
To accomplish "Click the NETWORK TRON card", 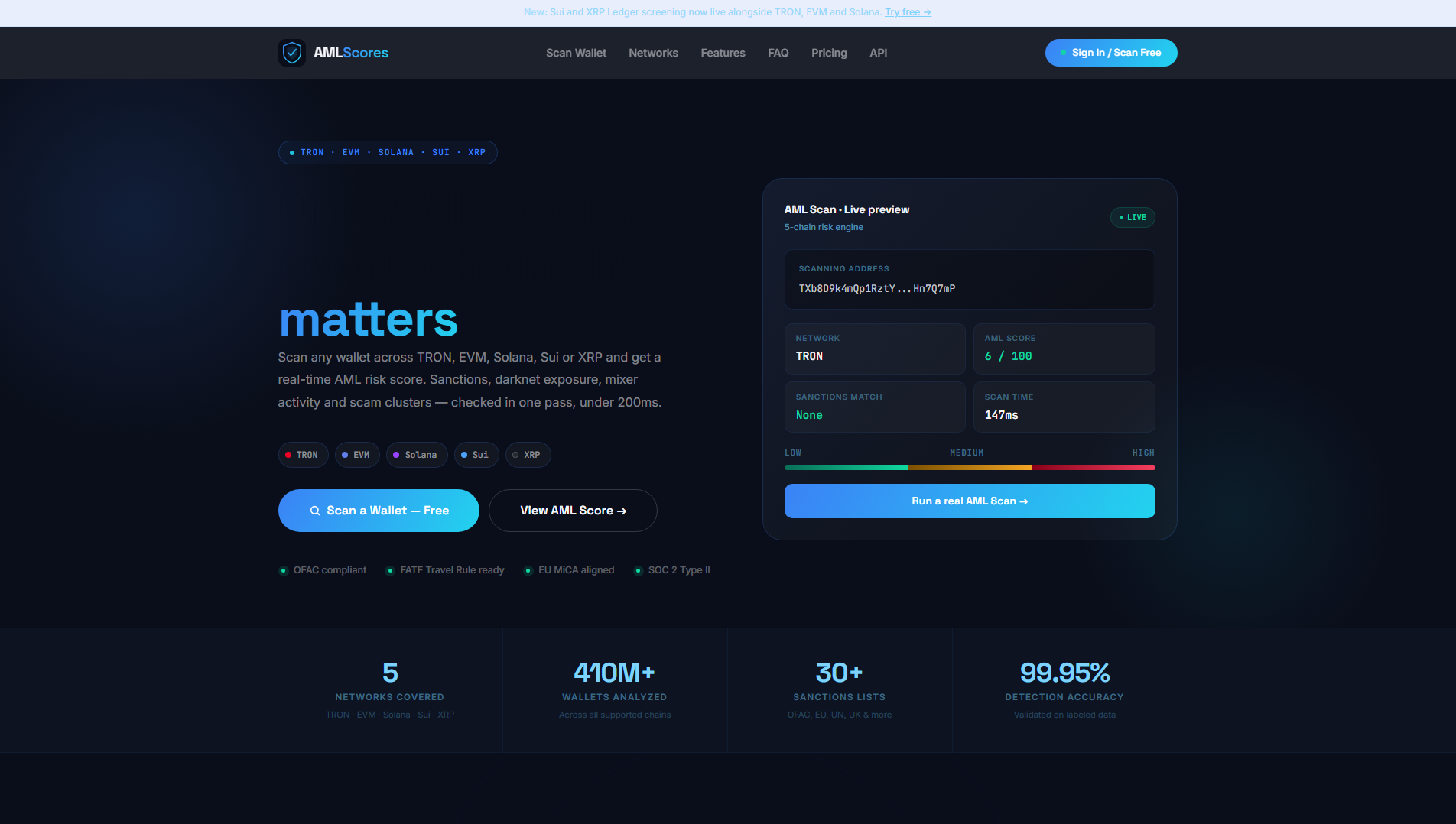I will point(875,349).
